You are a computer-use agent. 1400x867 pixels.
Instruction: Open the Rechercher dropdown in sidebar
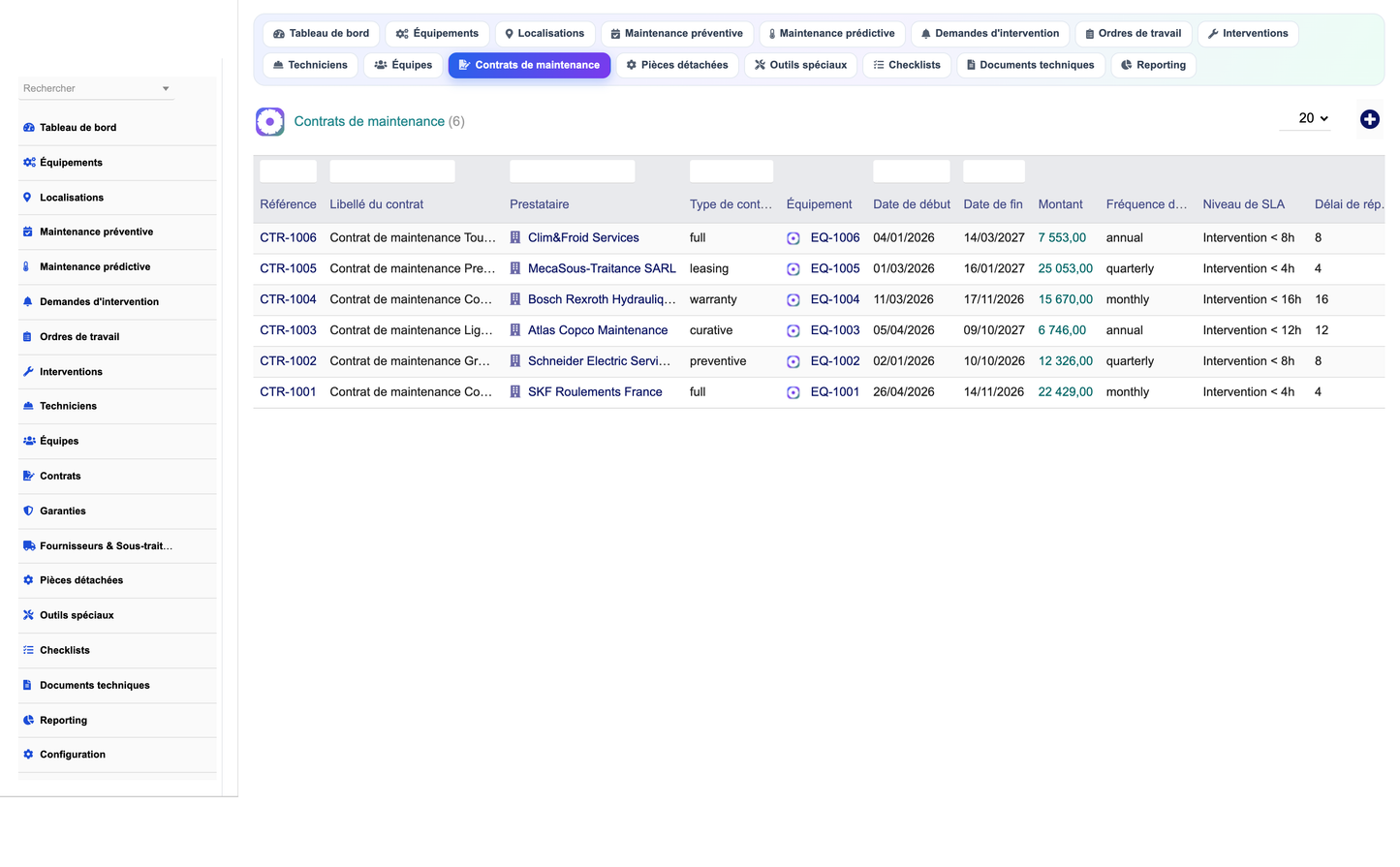point(96,88)
